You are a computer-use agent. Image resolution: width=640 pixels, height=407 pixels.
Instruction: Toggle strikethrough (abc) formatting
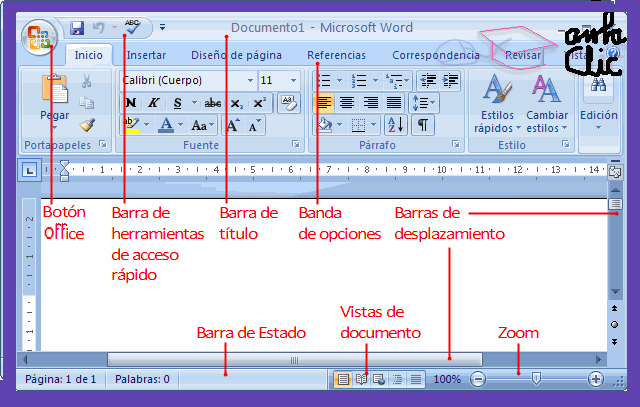213,102
